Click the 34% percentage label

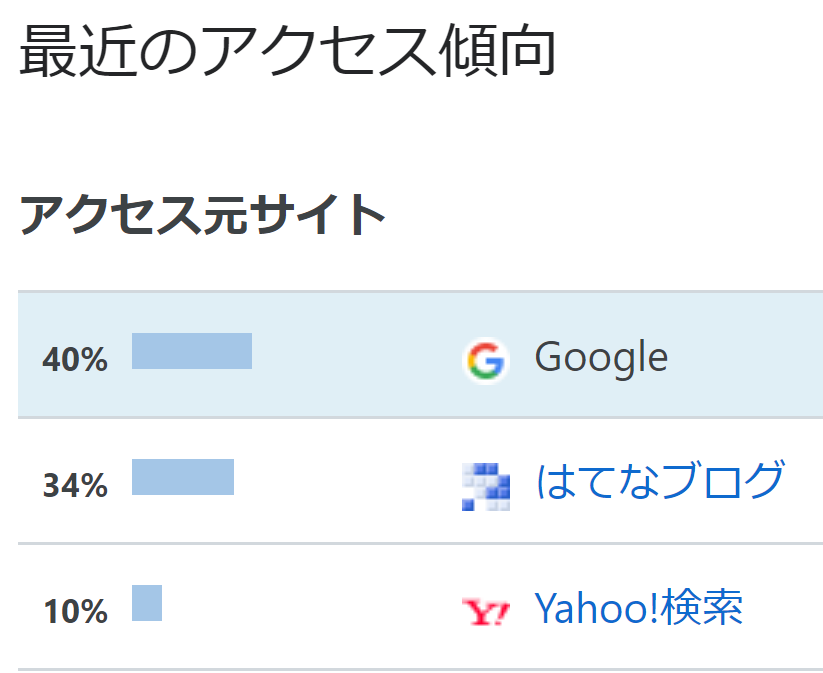(x=75, y=486)
